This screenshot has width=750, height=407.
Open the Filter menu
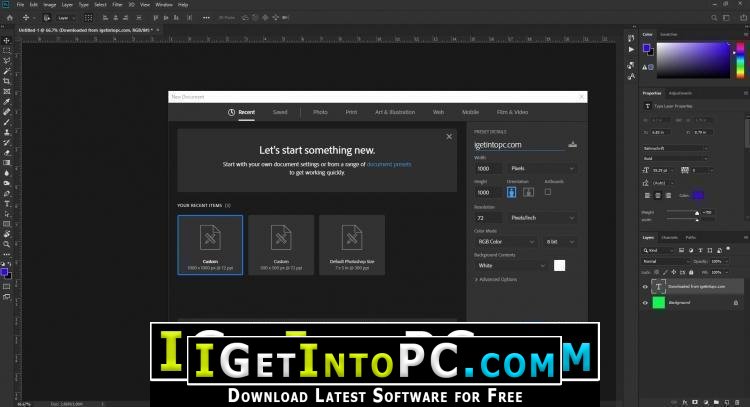click(117, 5)
